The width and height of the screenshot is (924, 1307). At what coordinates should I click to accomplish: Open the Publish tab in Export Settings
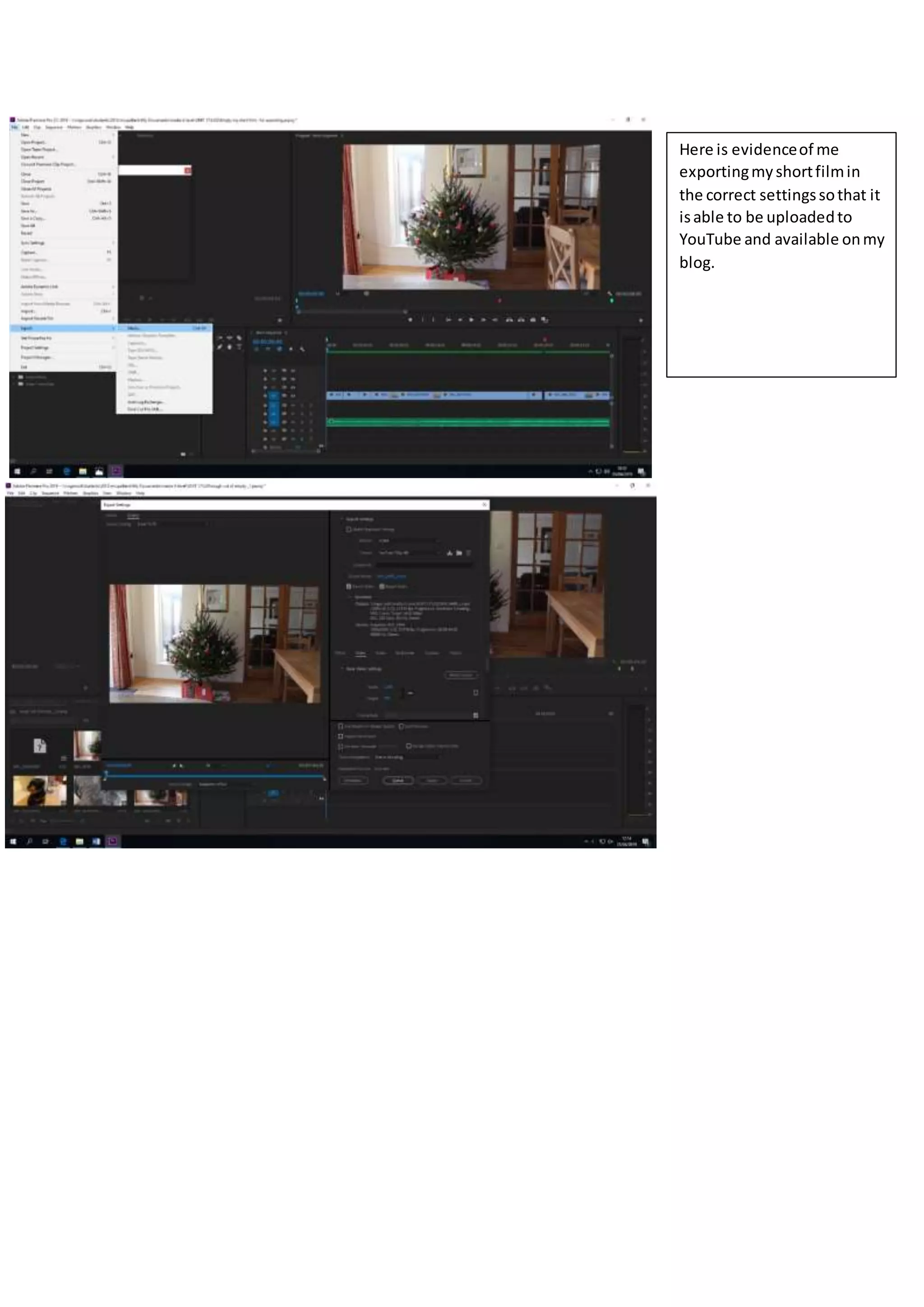pos(456,653)
